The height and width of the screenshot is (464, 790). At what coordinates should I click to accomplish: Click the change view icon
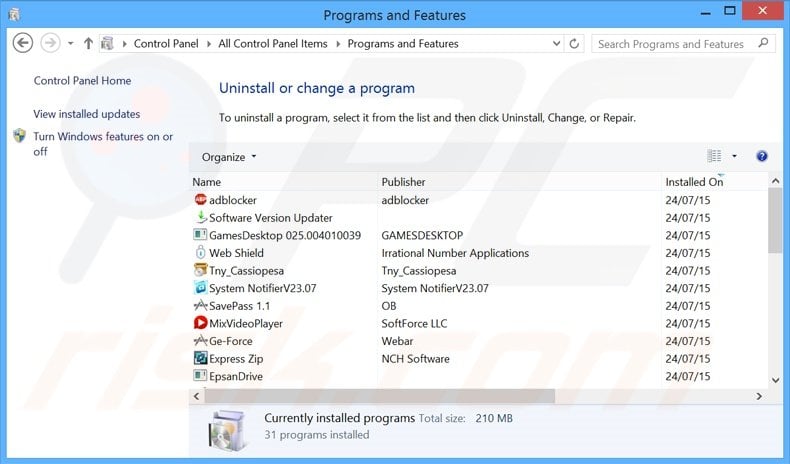[714, 156]
